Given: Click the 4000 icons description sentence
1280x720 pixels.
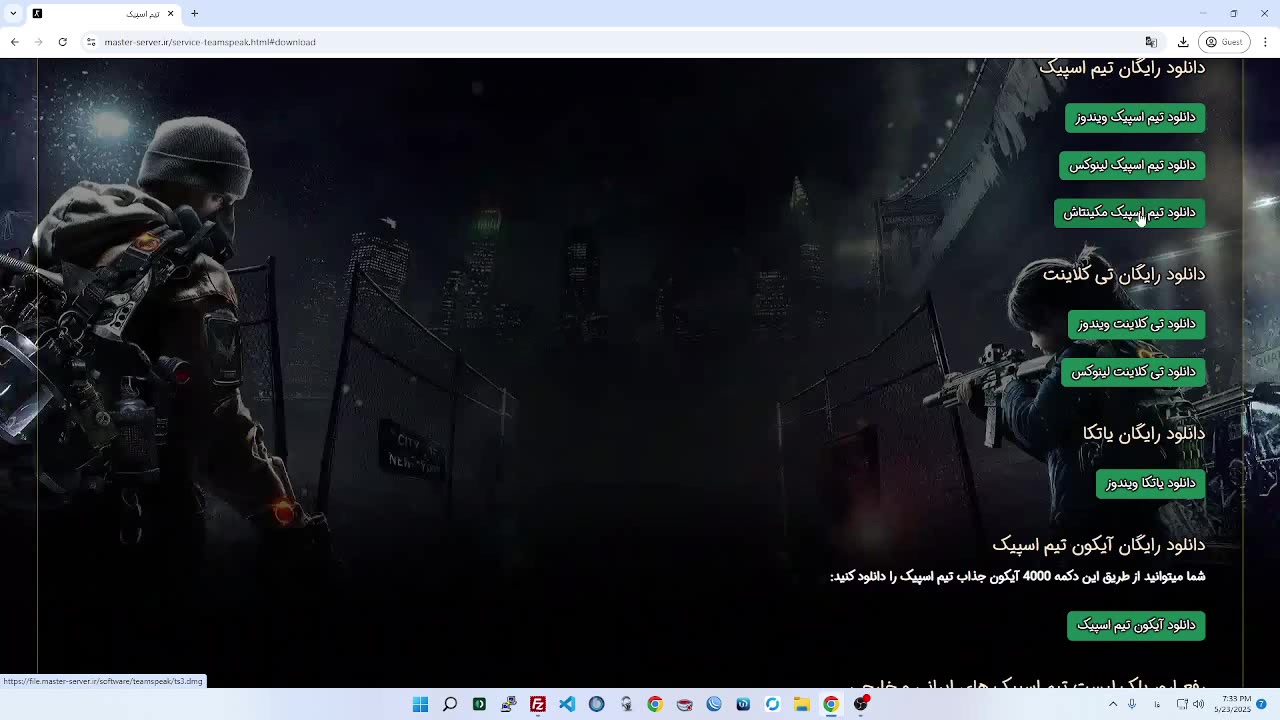Looking at the screenshot, I should pyautogui.click(x=1017, y=577).
